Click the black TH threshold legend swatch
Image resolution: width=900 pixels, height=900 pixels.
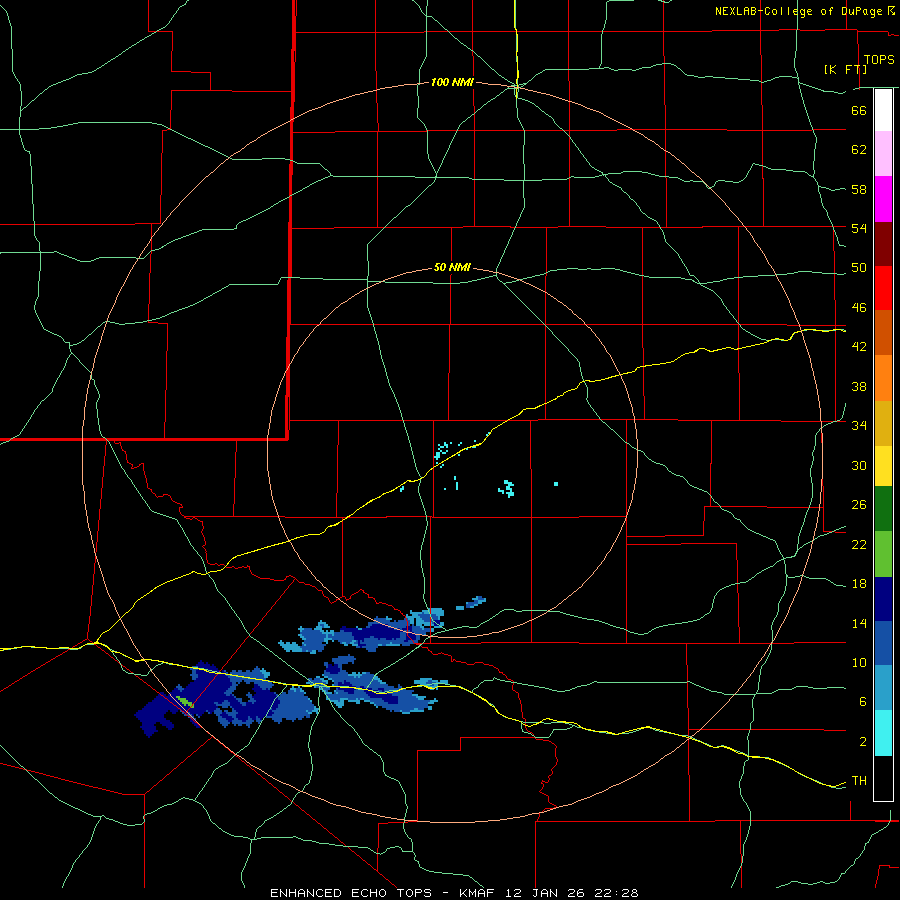pos(883,778)
